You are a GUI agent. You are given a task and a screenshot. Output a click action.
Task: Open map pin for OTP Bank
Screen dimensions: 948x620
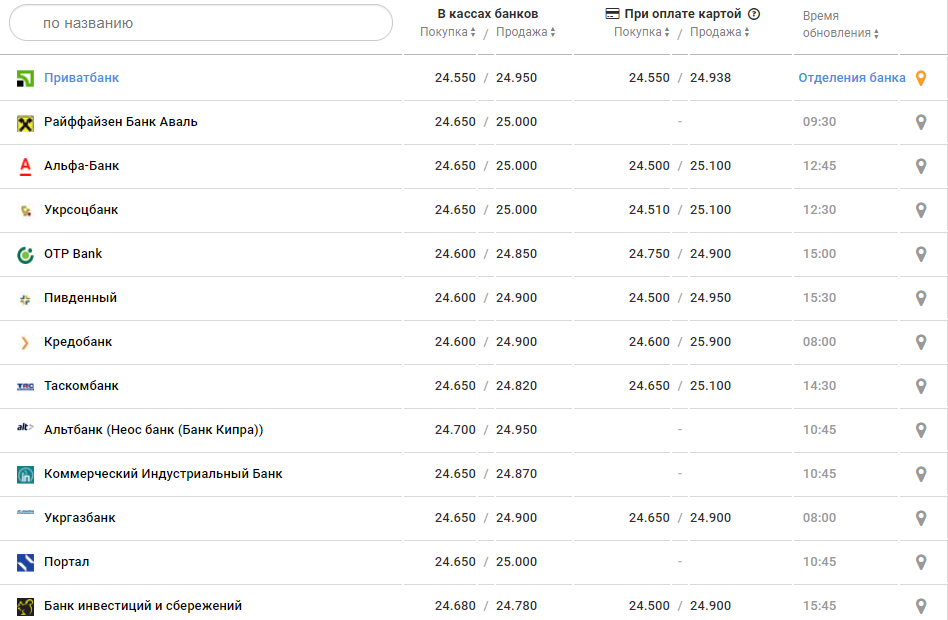pos(921,254)
